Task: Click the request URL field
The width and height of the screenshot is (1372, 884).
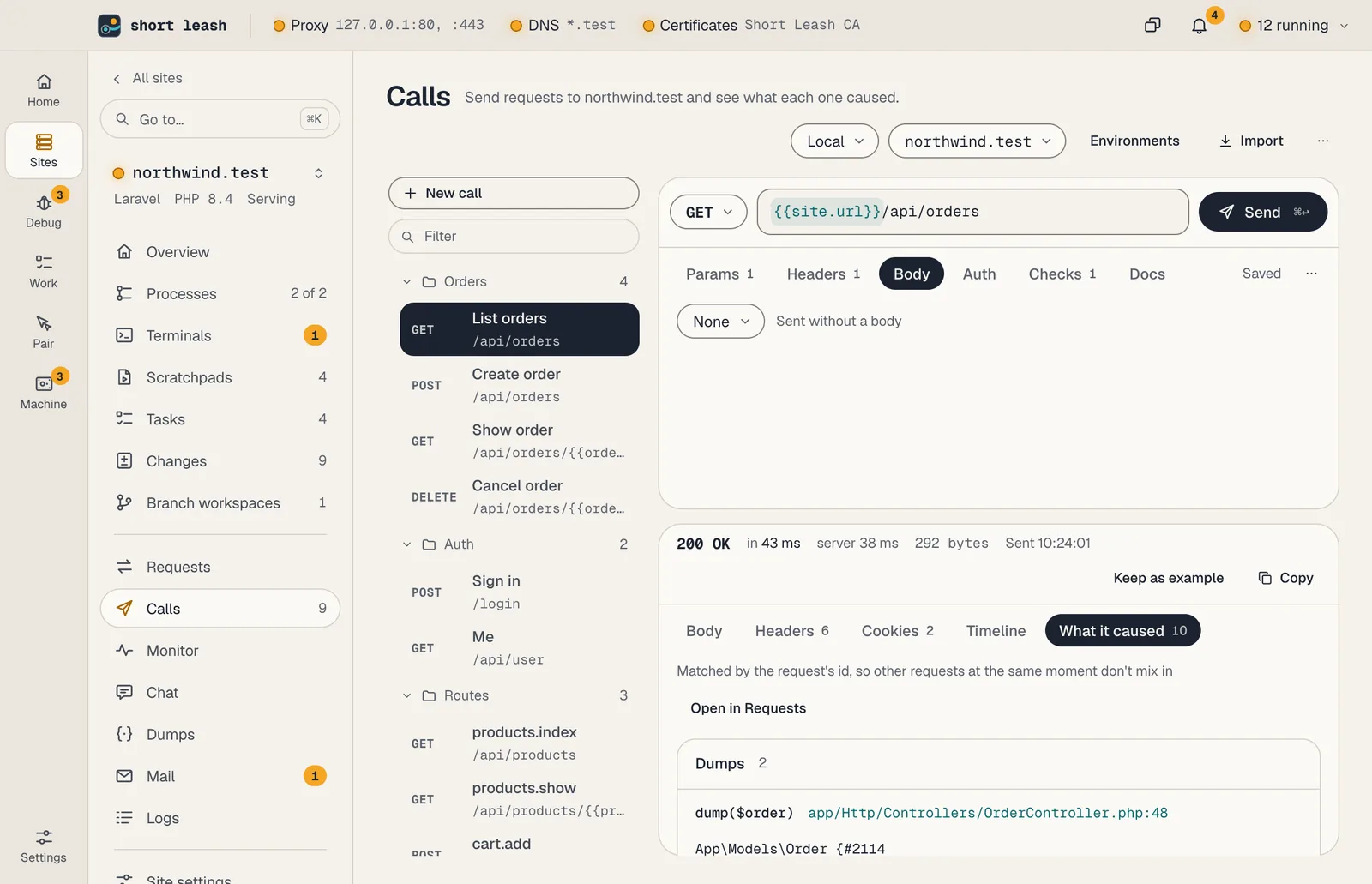Action: [972, 212]
